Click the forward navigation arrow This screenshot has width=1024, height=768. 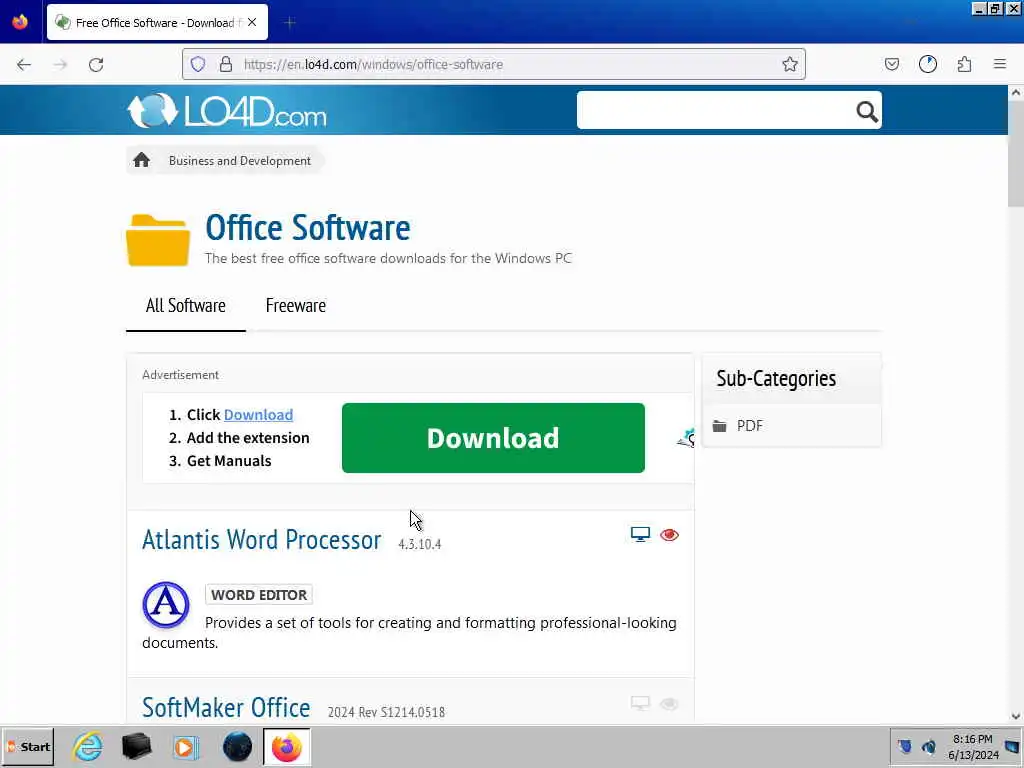(x=60, y=64)
